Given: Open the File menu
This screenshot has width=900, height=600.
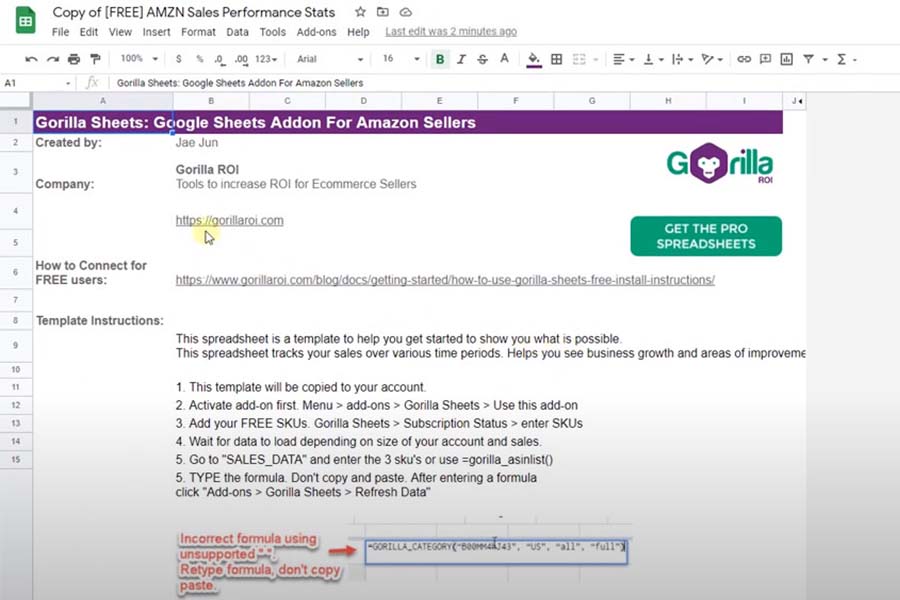Looking at the screenshot, I should click(60, 32).
